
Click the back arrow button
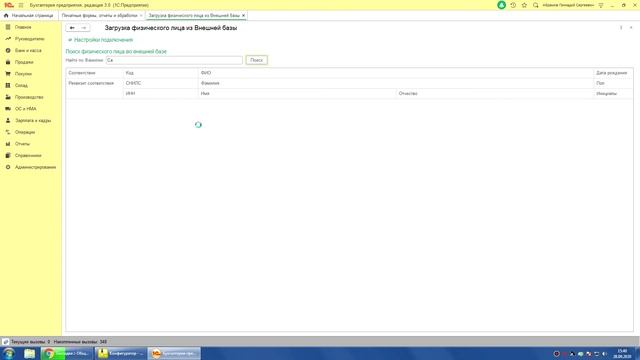pos(72,28)
